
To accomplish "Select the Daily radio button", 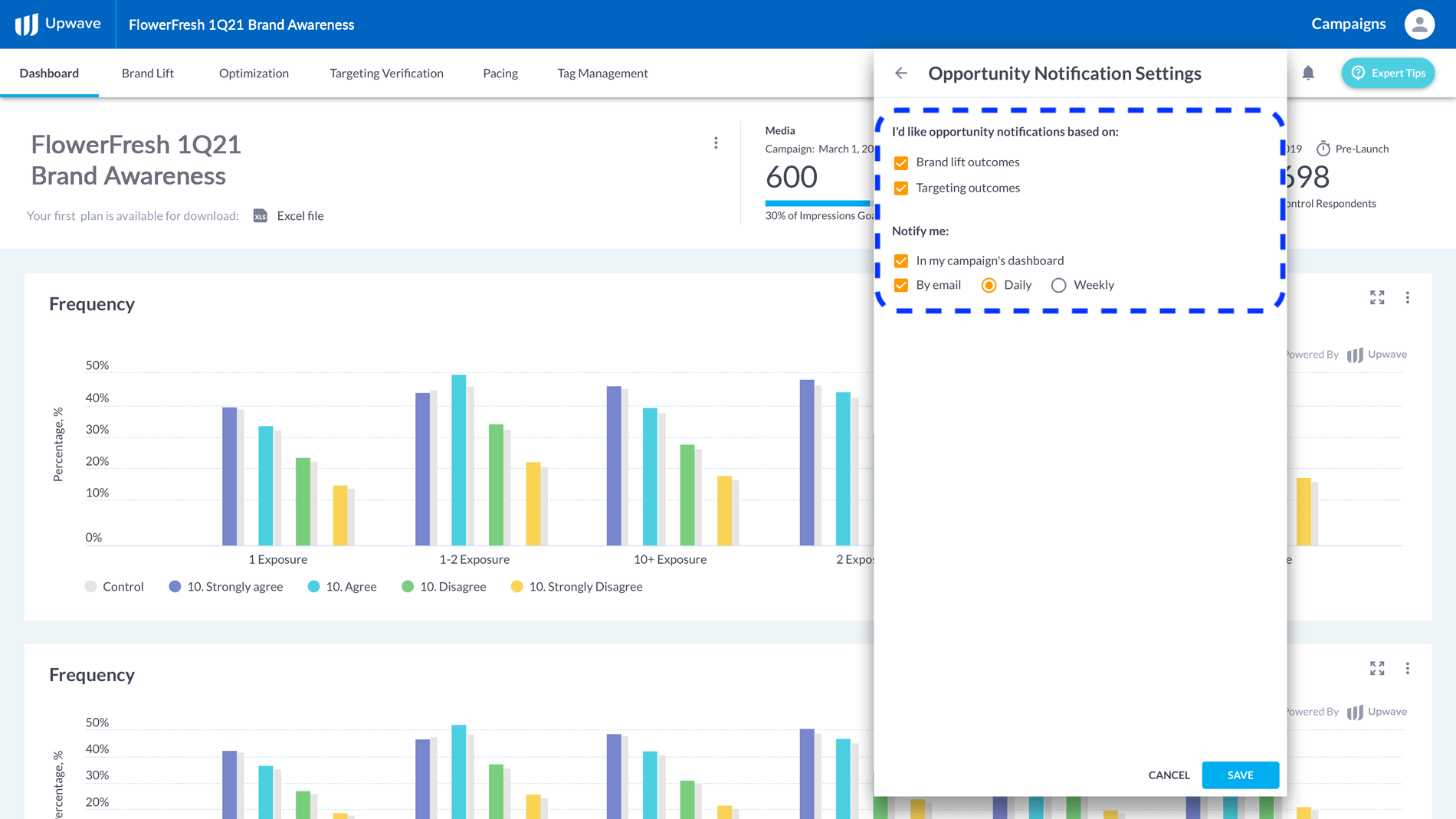I will click(x=989, y=285).
